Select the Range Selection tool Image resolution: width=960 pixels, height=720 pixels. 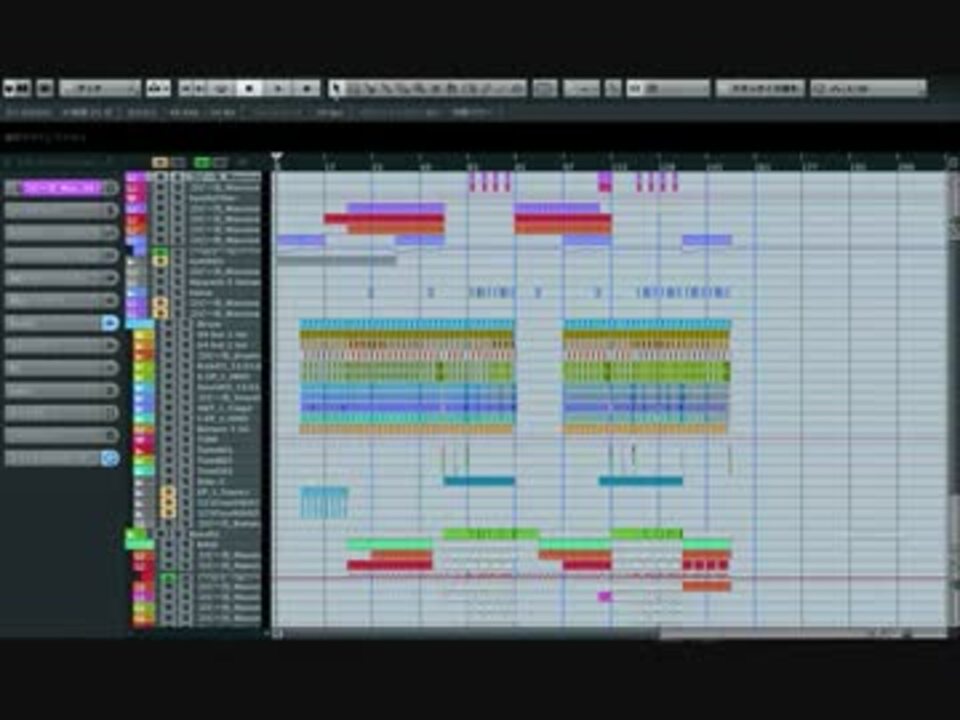(354, 89)
